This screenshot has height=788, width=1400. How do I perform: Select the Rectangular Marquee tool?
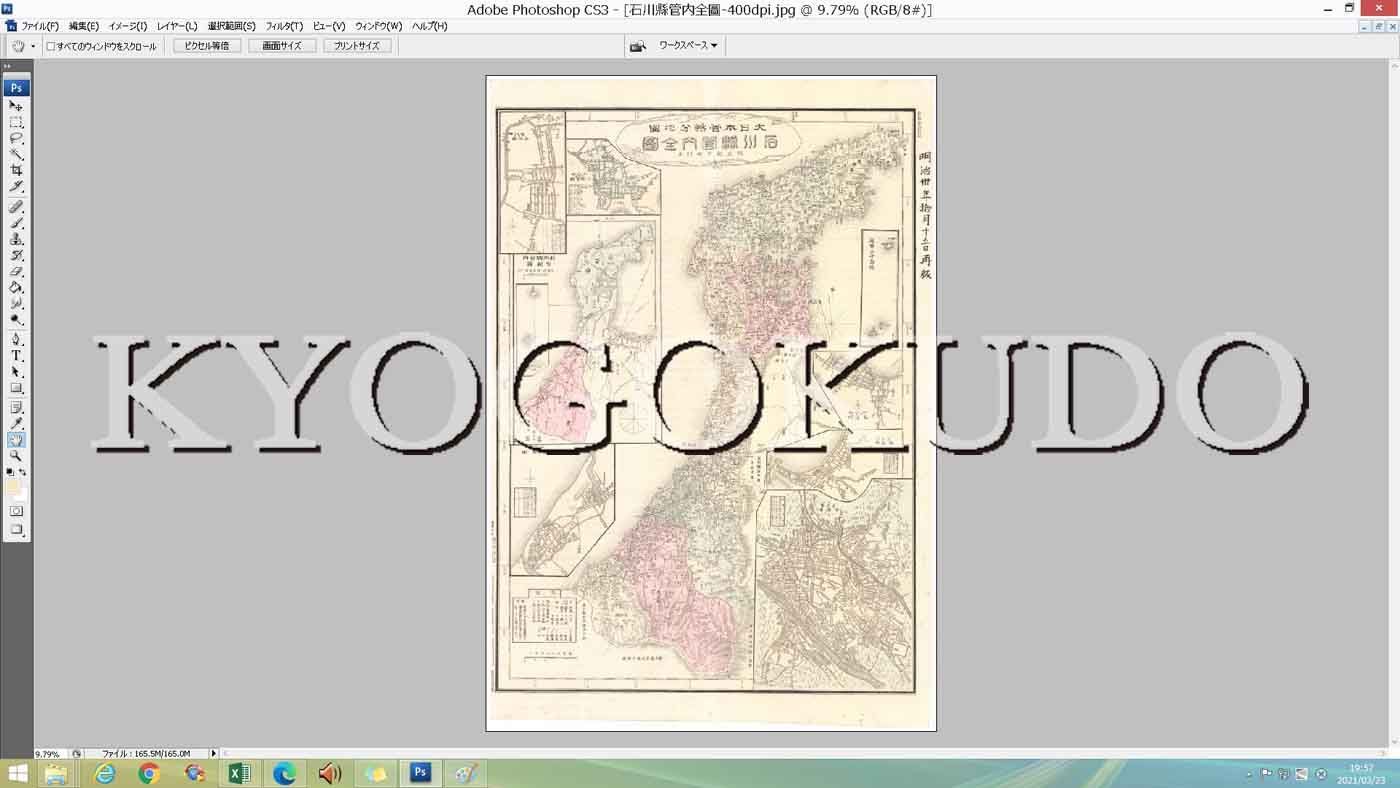(16, 122)
